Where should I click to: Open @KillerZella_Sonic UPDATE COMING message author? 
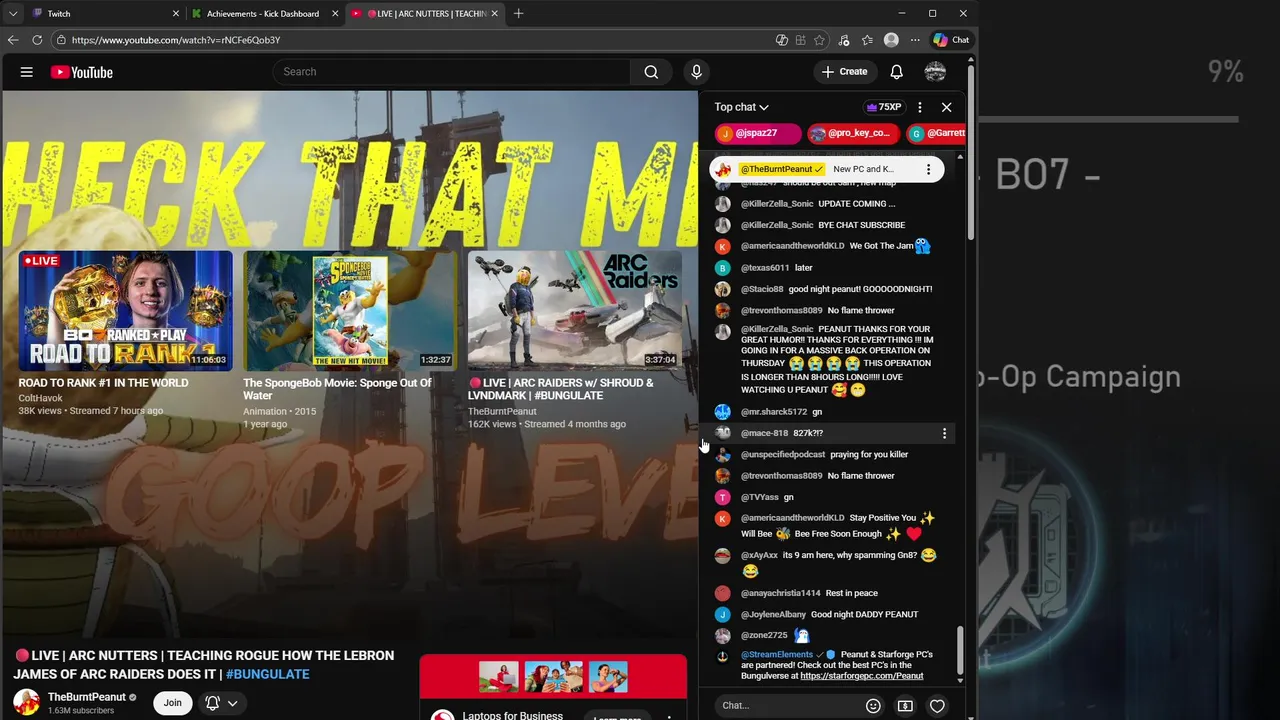pos(777,204)
